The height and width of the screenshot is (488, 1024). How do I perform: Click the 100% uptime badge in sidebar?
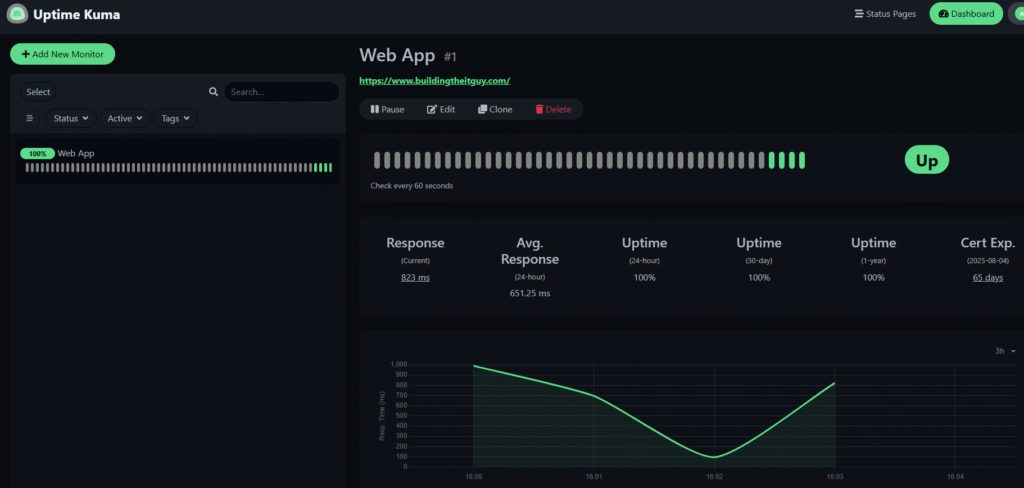coord(38,154)
